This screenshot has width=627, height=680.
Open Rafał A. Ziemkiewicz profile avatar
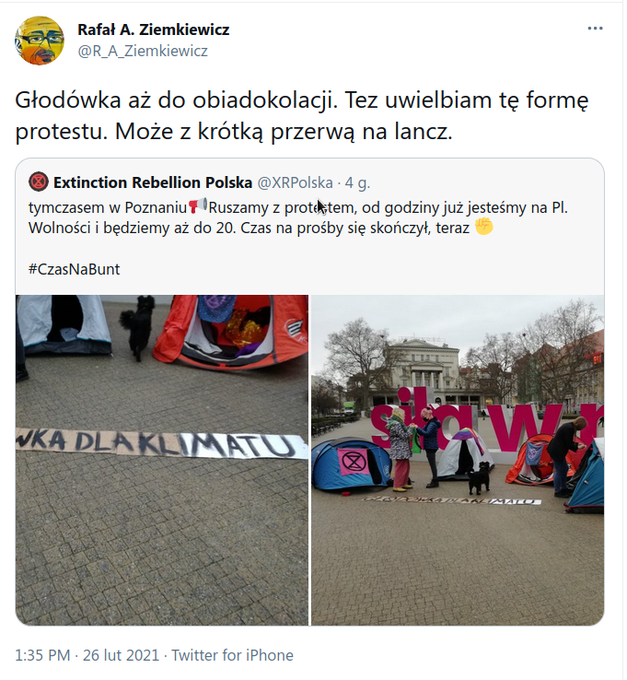click(x=39, y=41)
